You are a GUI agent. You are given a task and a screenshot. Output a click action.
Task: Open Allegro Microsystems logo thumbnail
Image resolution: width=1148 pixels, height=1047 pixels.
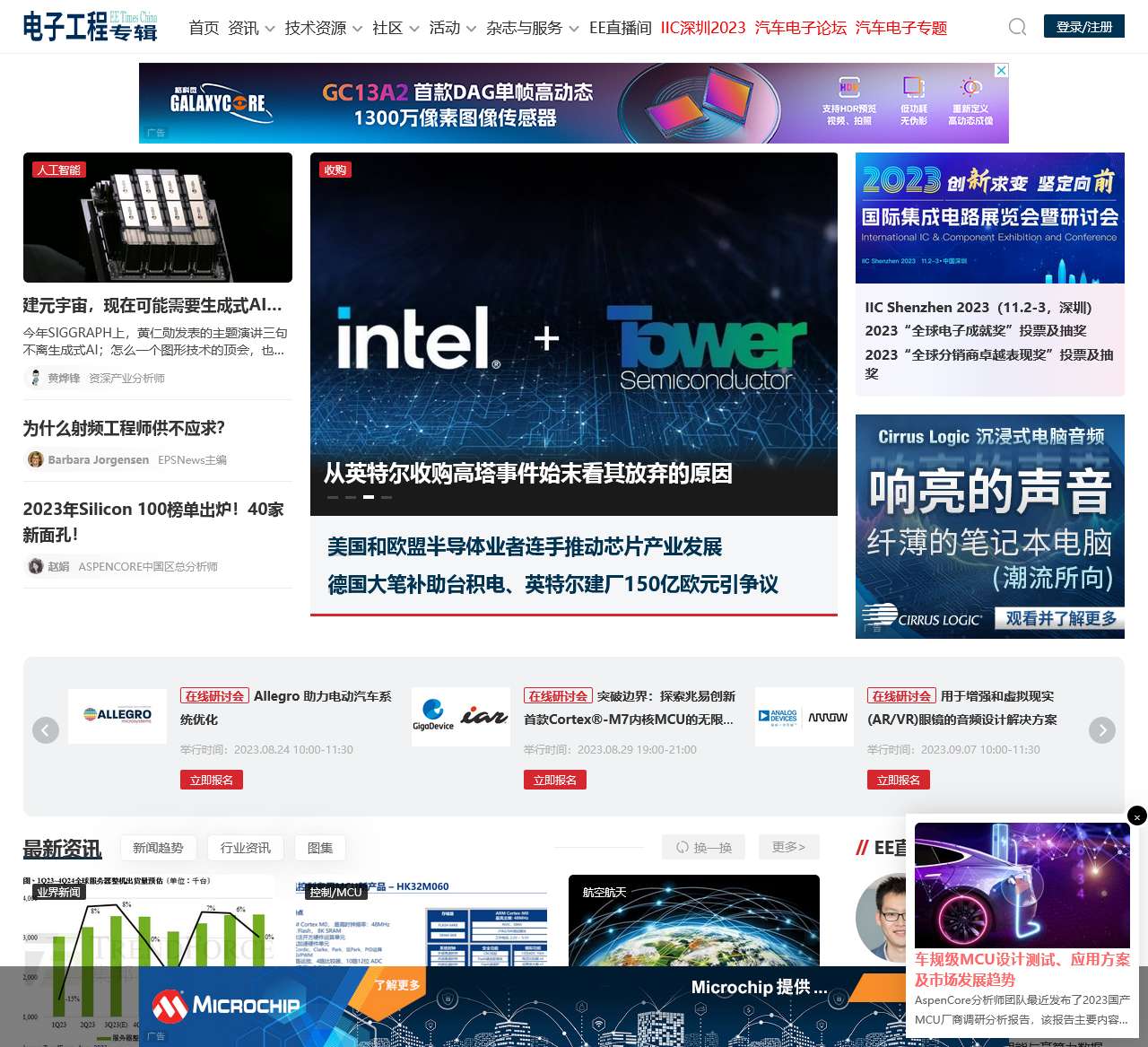point(117,716)
